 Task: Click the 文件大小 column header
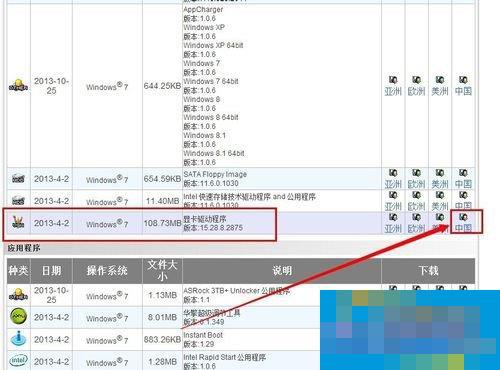point(162,270)
